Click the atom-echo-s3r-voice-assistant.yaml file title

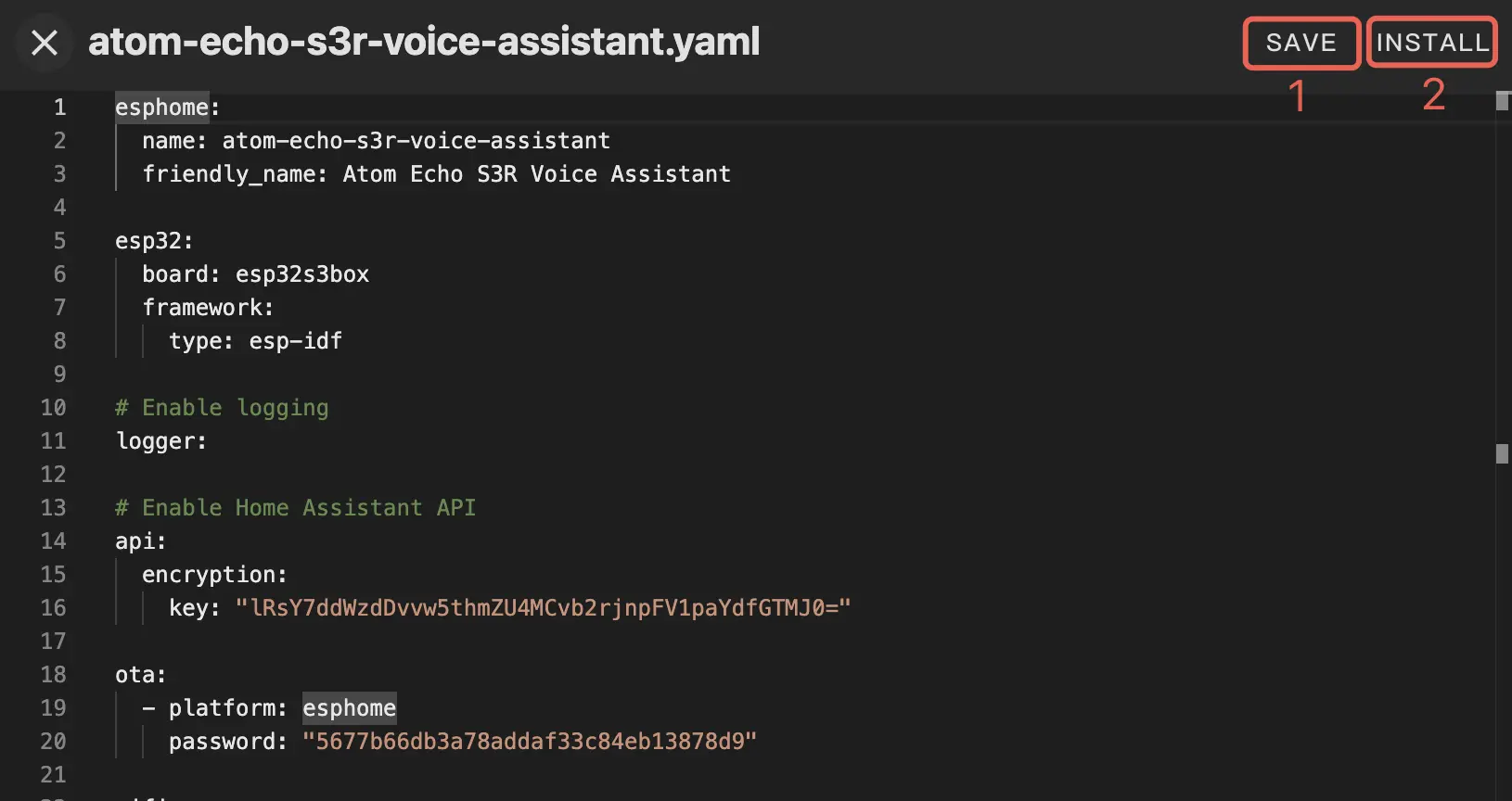(424, 42)
